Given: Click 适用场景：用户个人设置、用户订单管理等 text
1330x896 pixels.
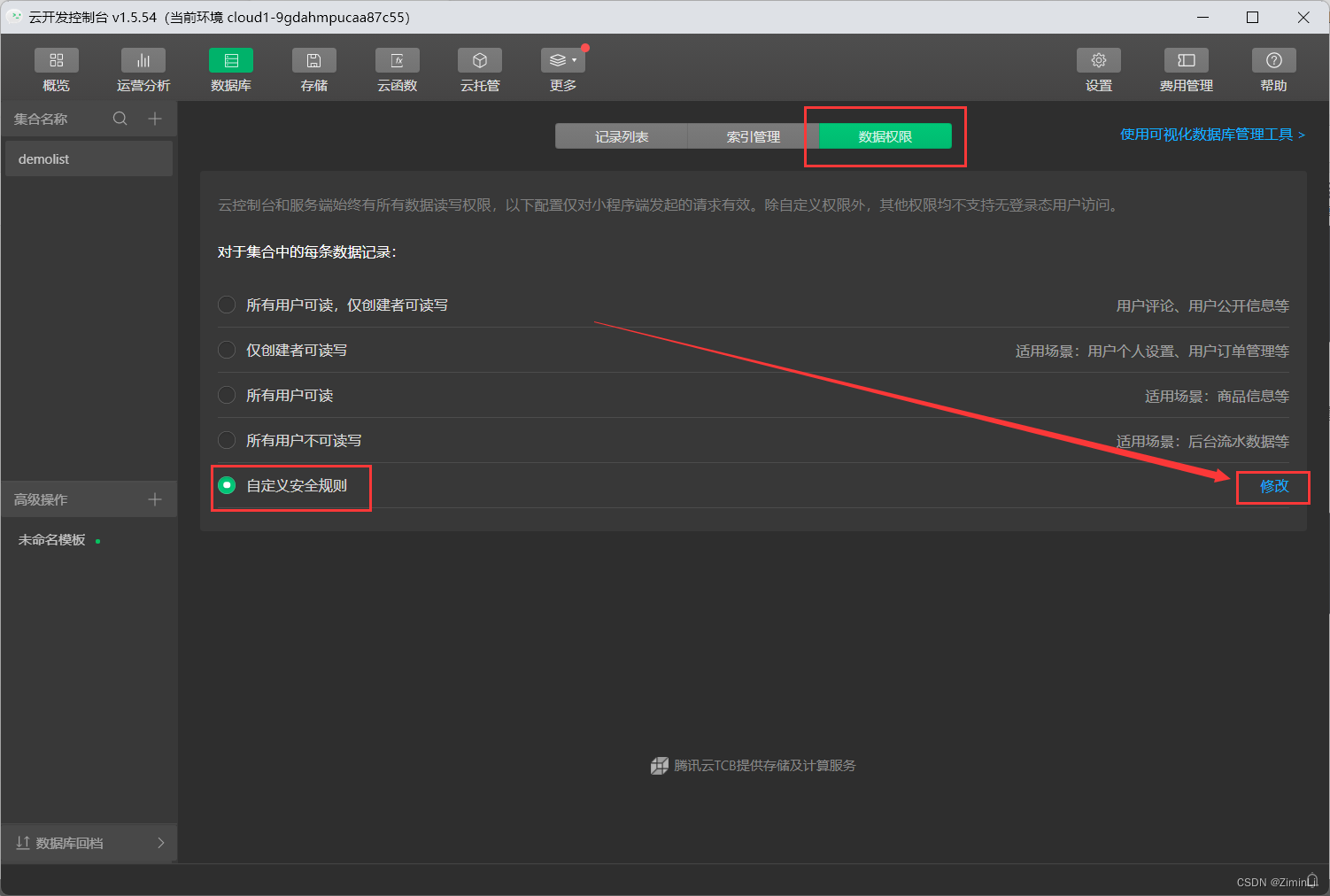Looking at the screenshot, I should [x=1152, y=351].
